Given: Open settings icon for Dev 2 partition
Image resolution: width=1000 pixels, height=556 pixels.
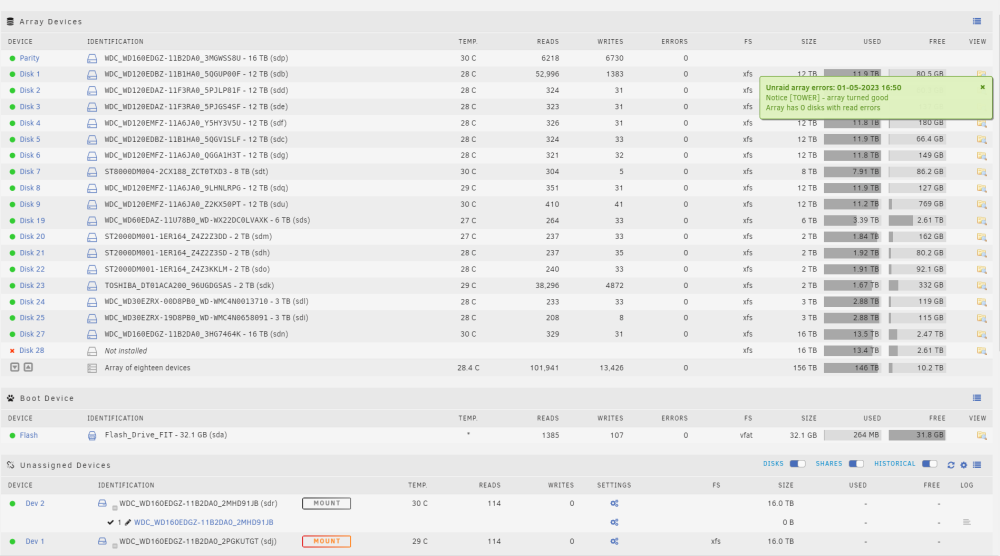Looking at the screenshot, I should pyautogui.click(x=614, y=522).
